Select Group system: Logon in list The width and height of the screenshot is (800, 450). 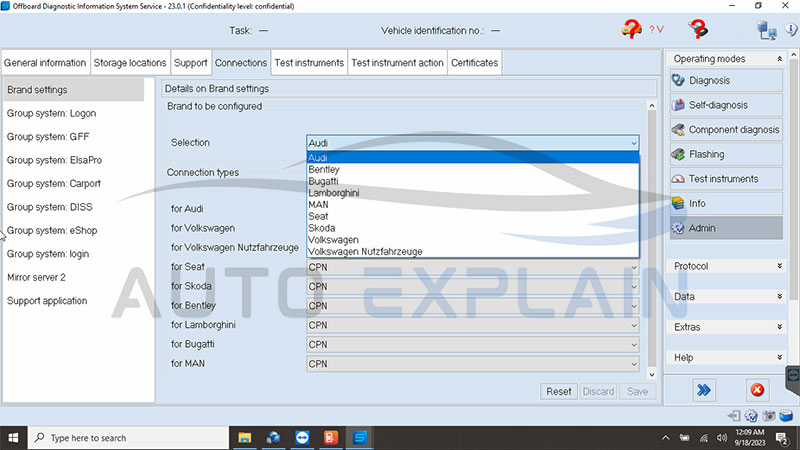pos(74,113)
